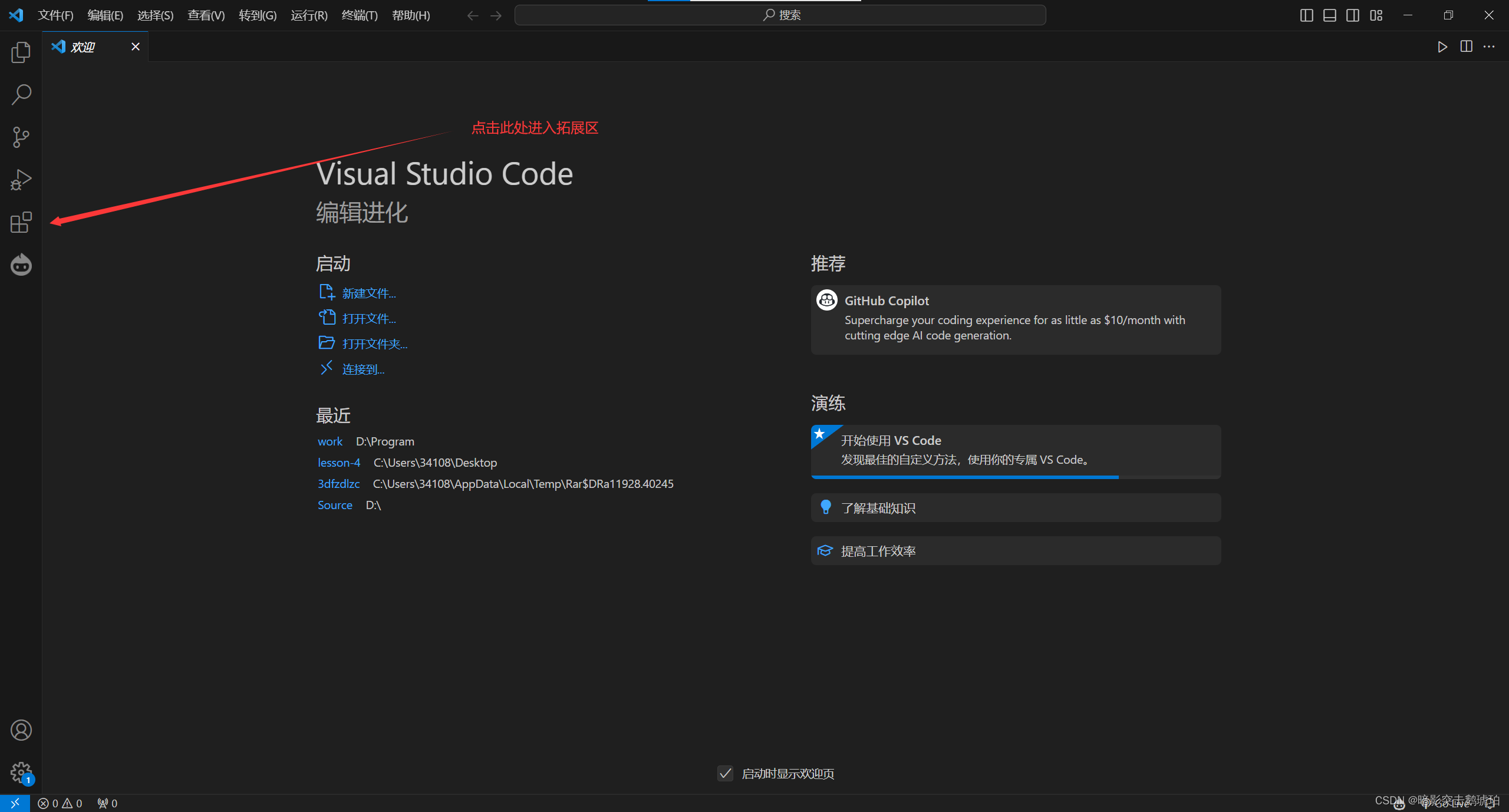Open the Accounts icon in activity bar

coord(21,730)
